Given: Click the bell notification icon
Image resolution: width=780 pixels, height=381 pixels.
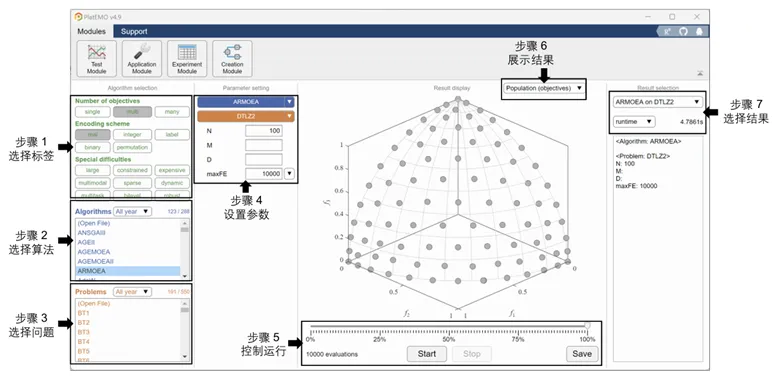Looking at the screenshot, I should tap(699, 31).
